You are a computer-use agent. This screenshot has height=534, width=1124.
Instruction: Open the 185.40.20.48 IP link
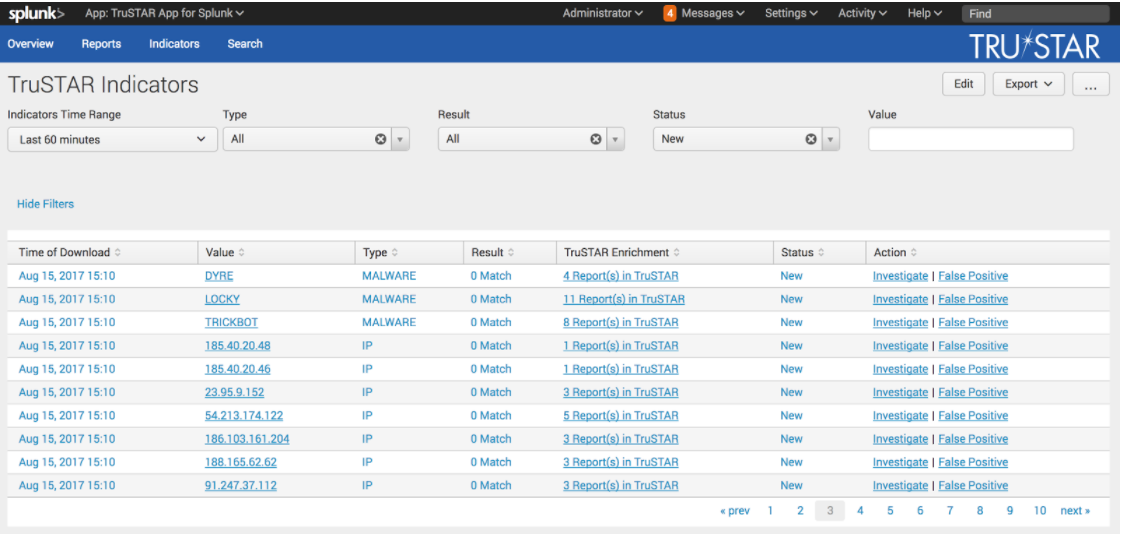[238, 345]
